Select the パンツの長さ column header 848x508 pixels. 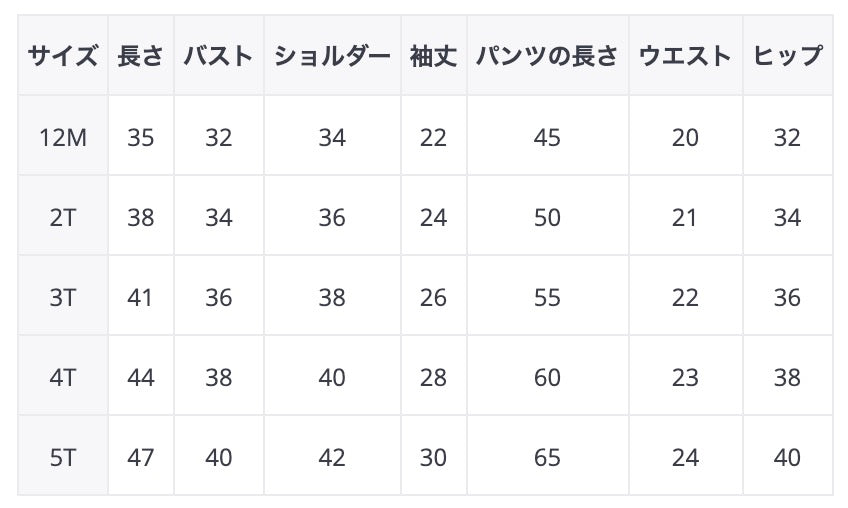pyautogui.click(x=547, y=56)
